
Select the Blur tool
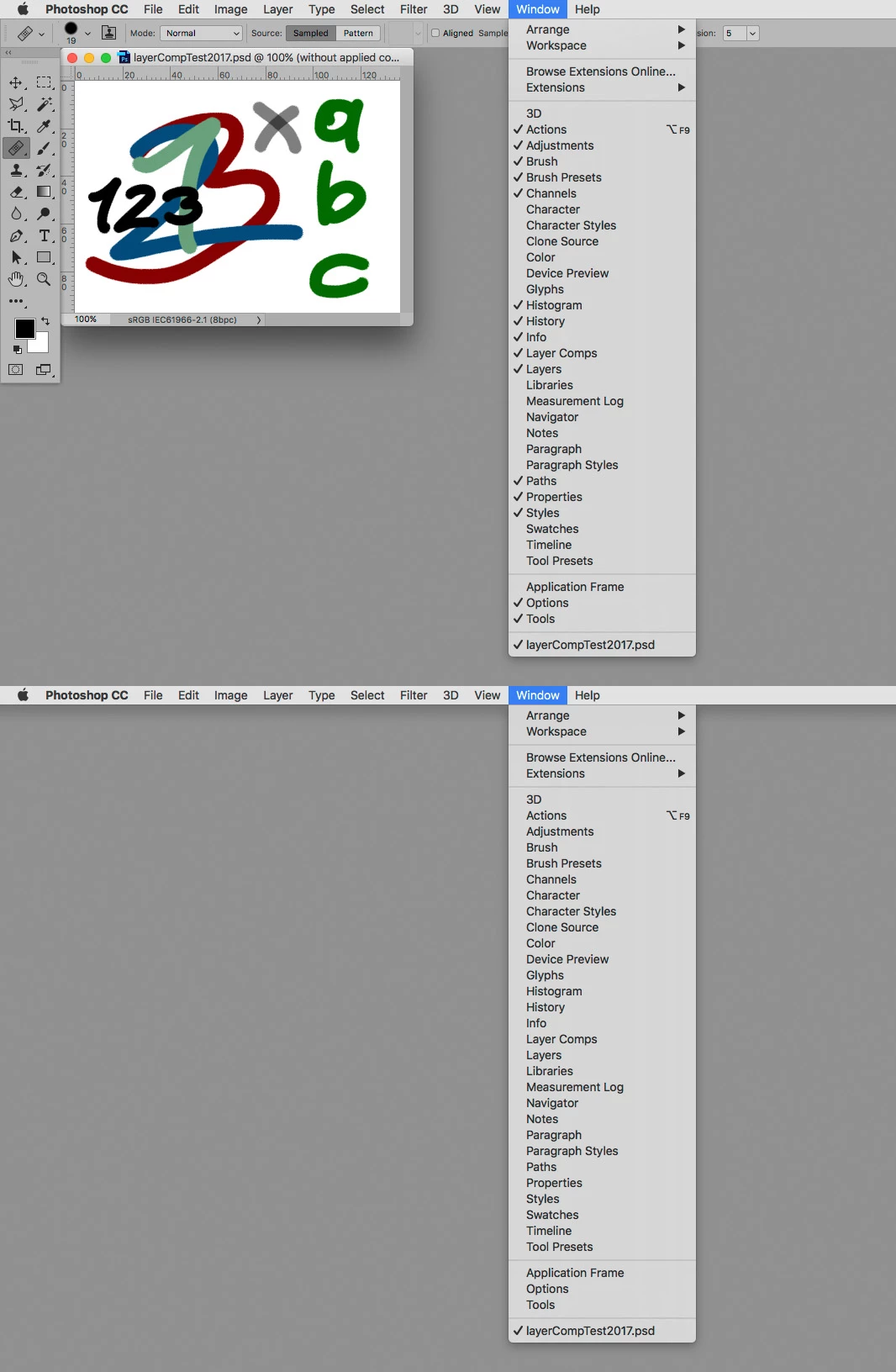click(16, 214)
